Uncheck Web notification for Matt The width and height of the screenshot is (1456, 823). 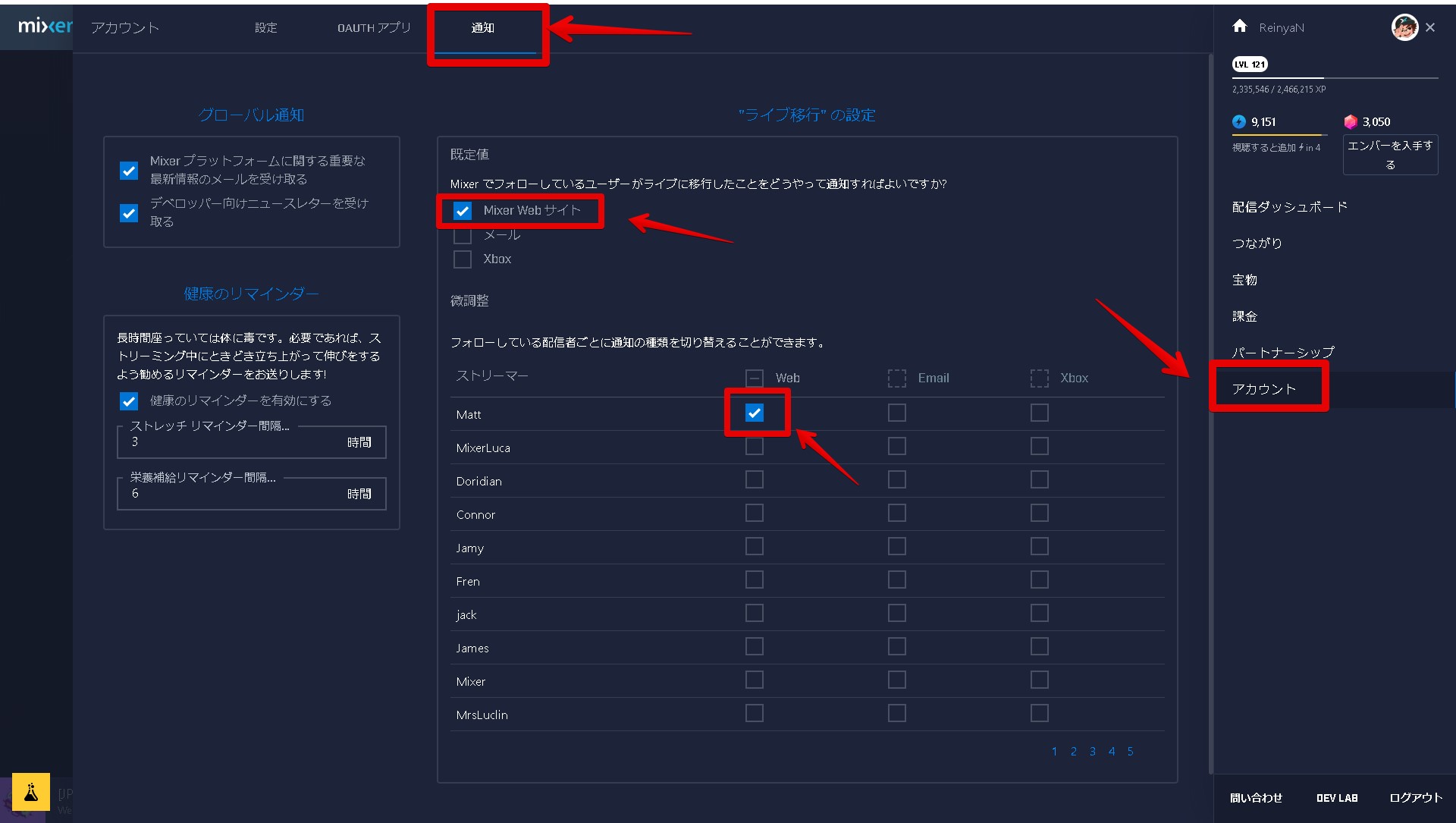(755, 413)
